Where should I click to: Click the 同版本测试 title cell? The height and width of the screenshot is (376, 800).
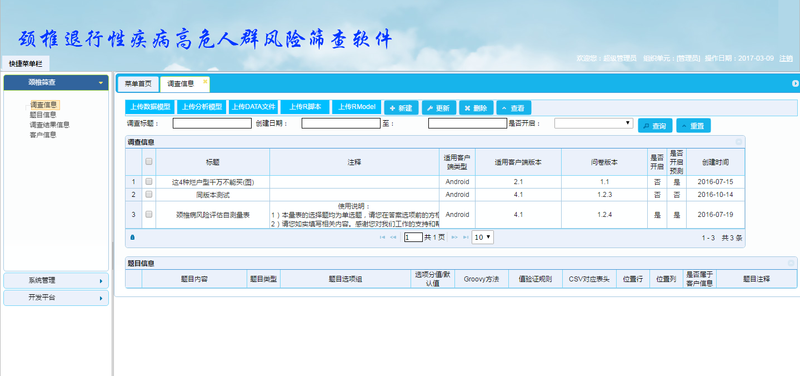[213, 194]
